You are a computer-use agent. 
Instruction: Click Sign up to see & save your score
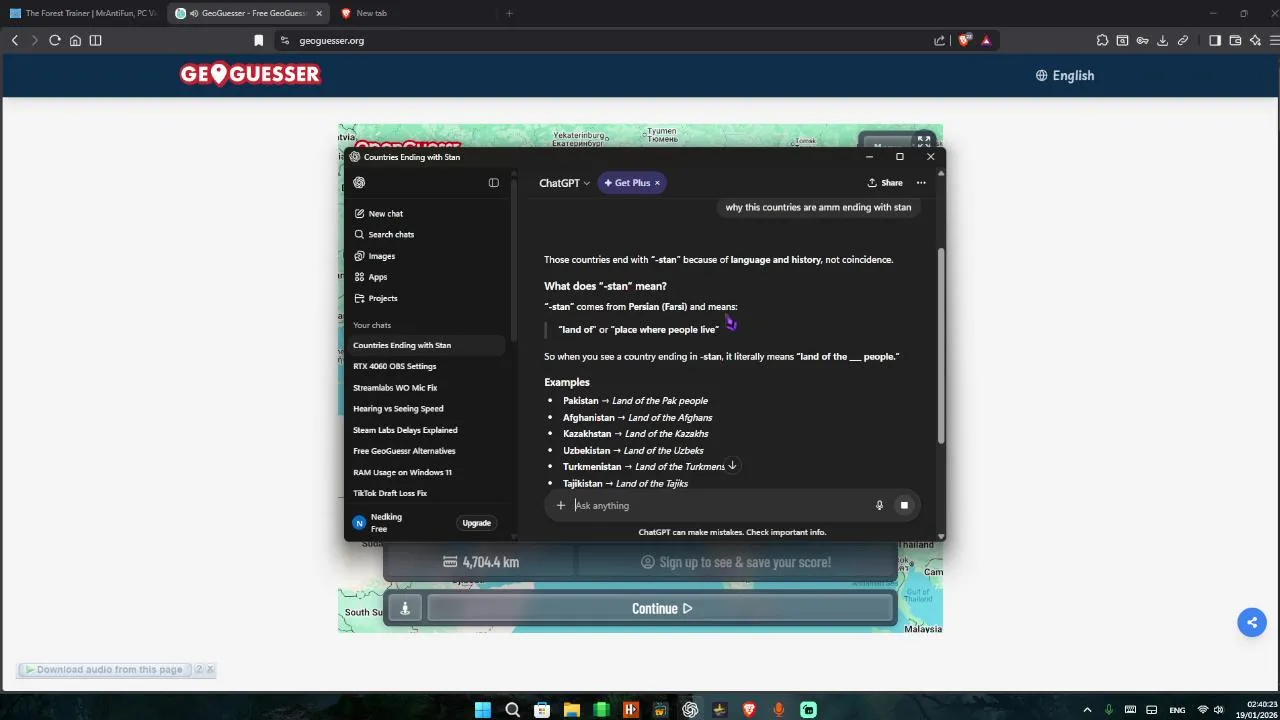coord(736,562)
